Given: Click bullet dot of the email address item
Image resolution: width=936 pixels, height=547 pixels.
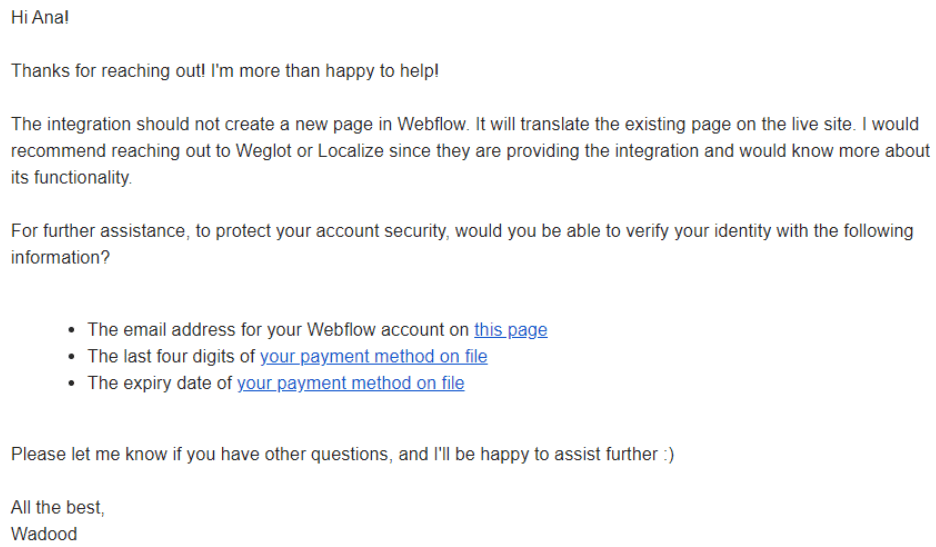Looking at the screenshot, I should coord(72,330).
